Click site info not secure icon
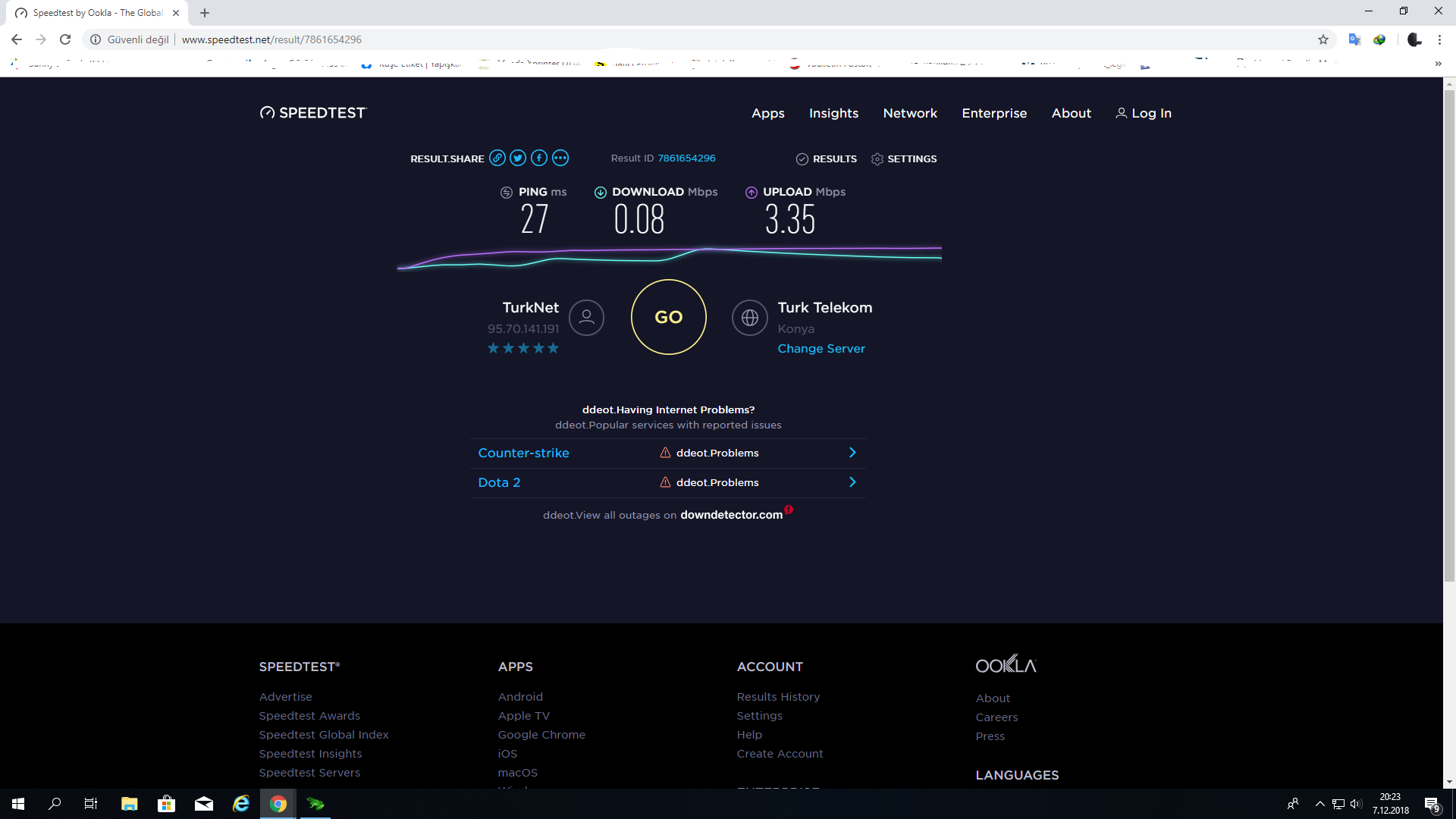Viewport: 1456px width, 819px height. (x=96, y=39)
